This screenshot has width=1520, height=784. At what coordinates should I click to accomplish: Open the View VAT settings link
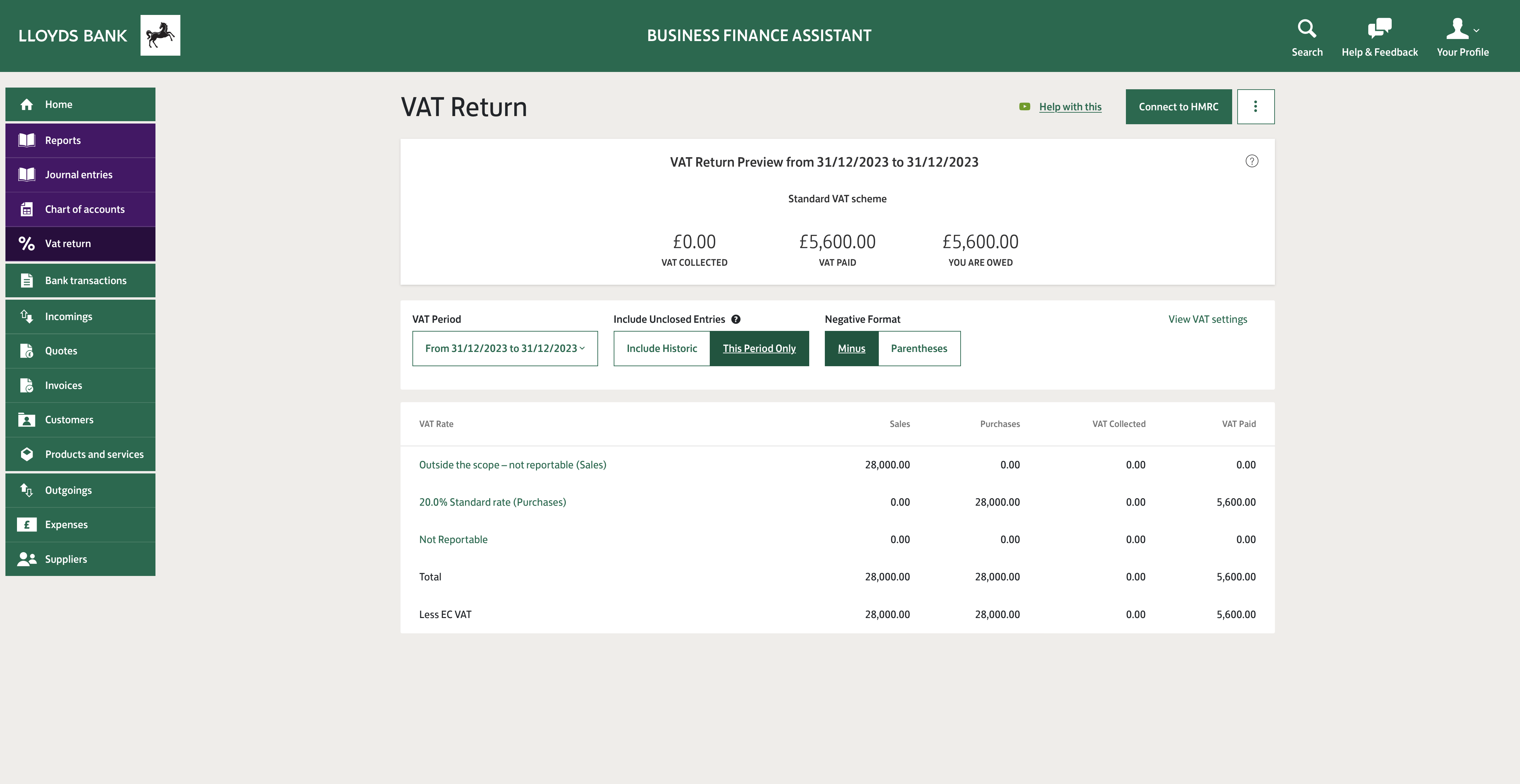1207,319
